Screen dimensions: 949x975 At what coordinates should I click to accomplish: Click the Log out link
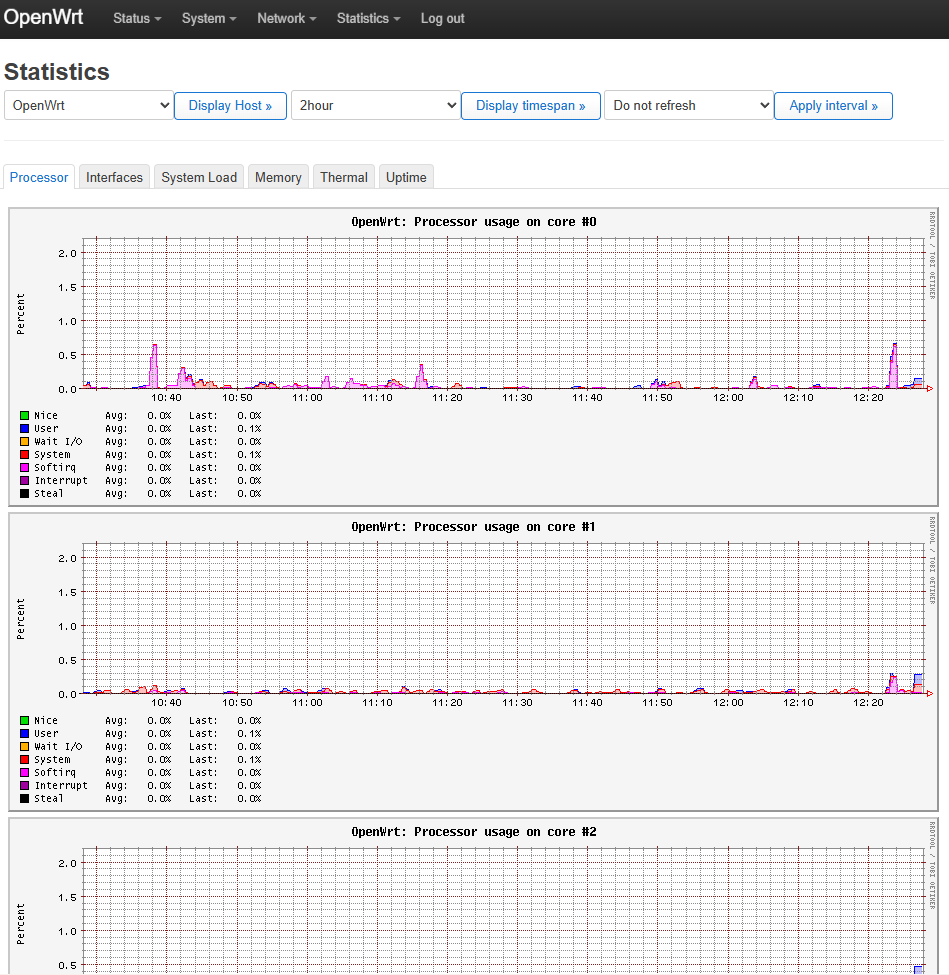442,18
